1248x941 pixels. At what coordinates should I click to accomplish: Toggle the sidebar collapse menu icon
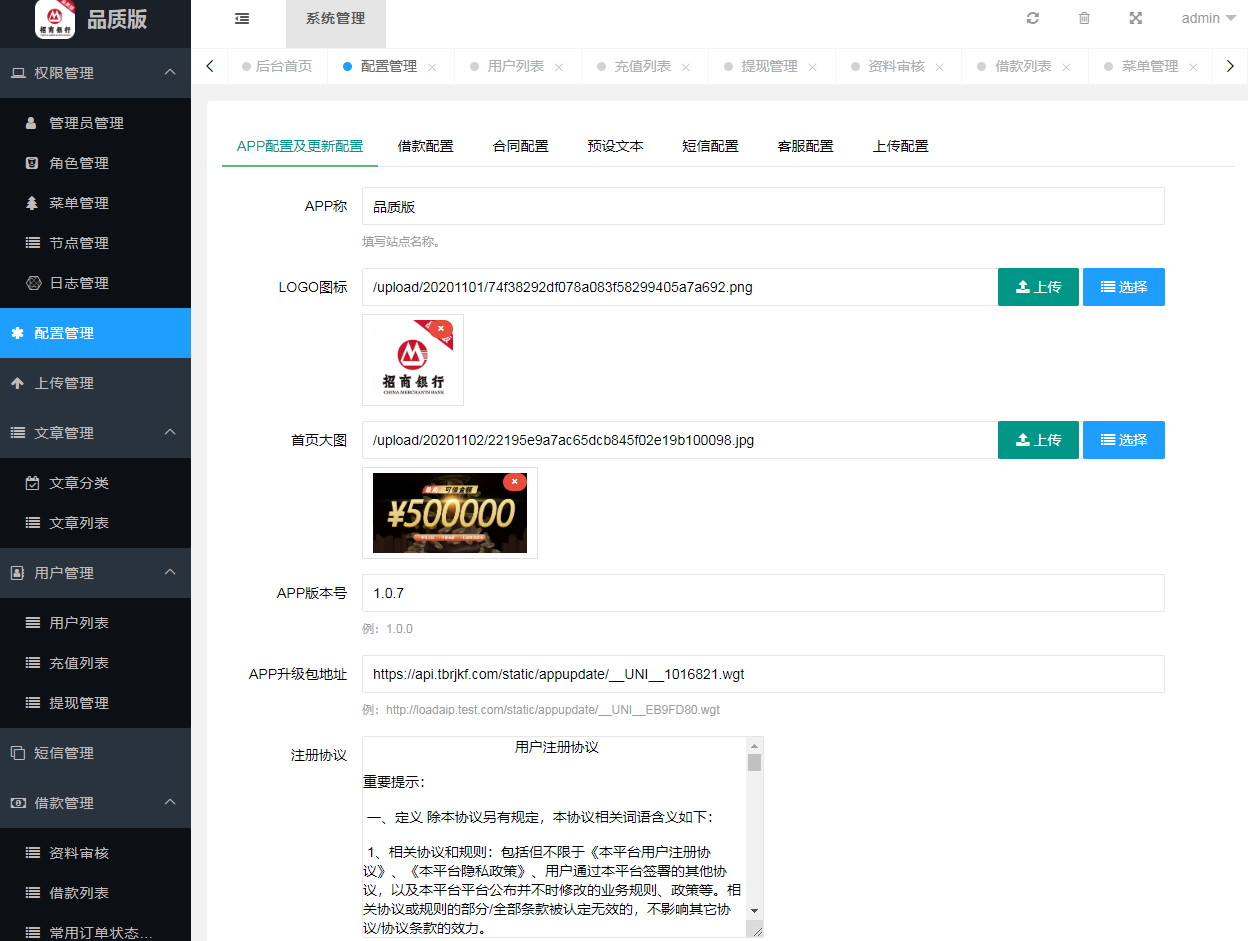click(242, 18)
